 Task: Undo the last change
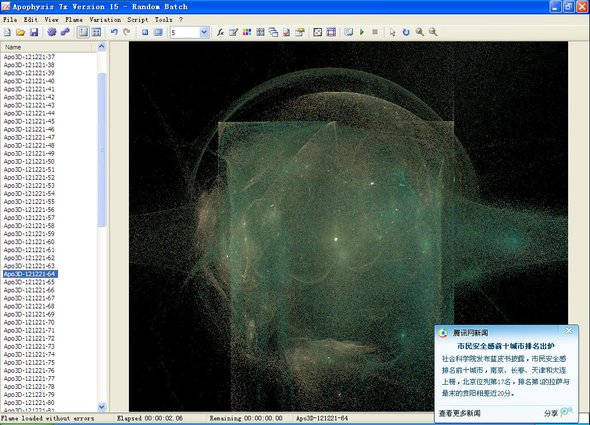[x=114, y=32]
